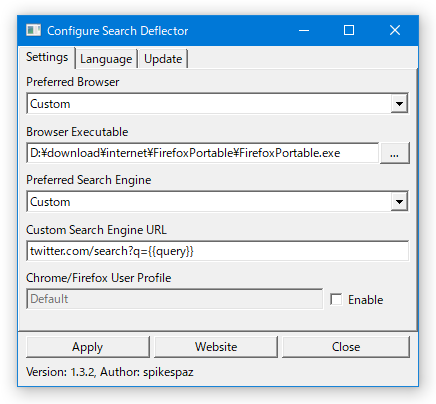Switch to the Update tab
This screenshot has width=436, height=404.
tap(163, 59)
